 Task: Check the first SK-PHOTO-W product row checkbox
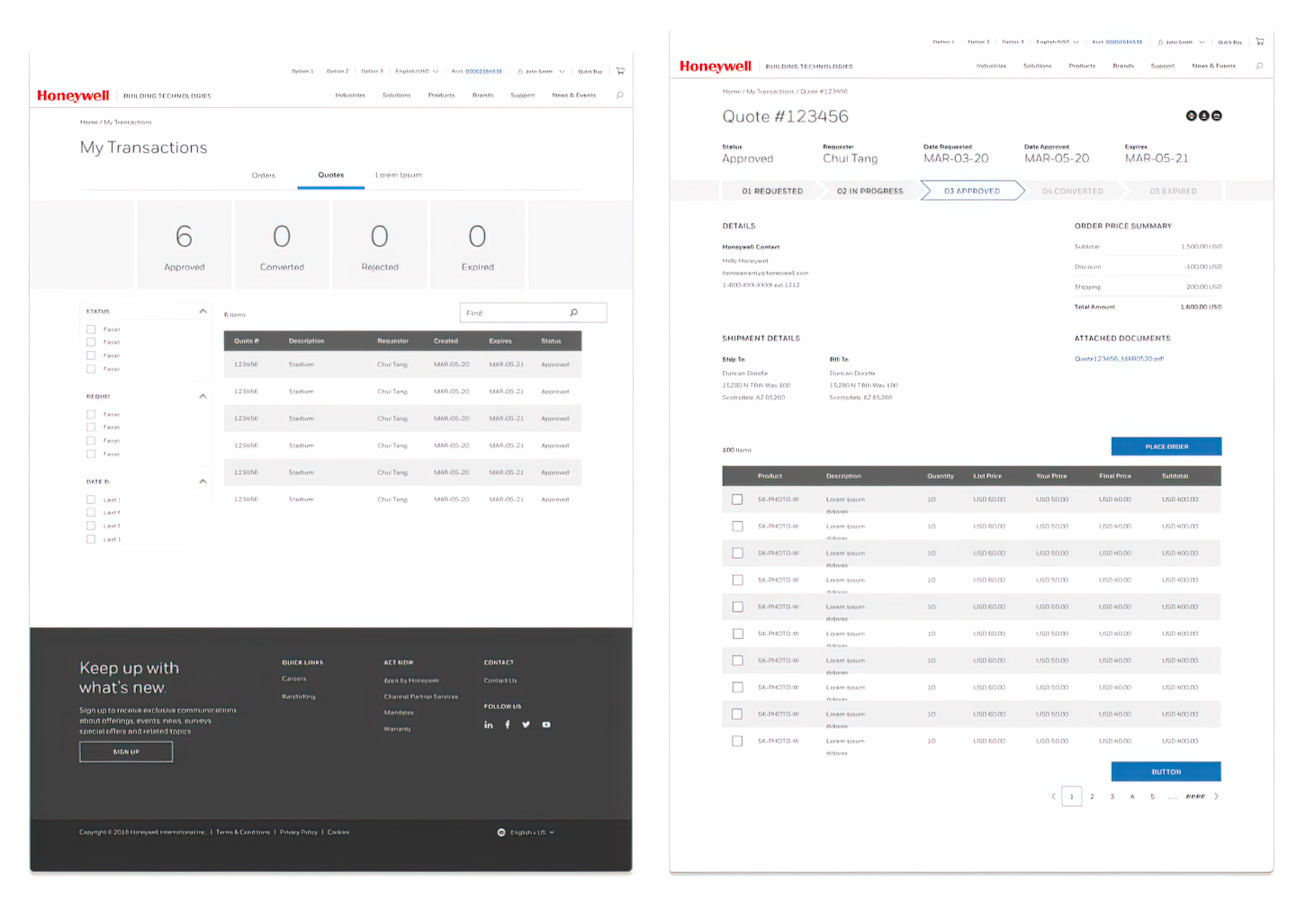click(x=737, y=499)
